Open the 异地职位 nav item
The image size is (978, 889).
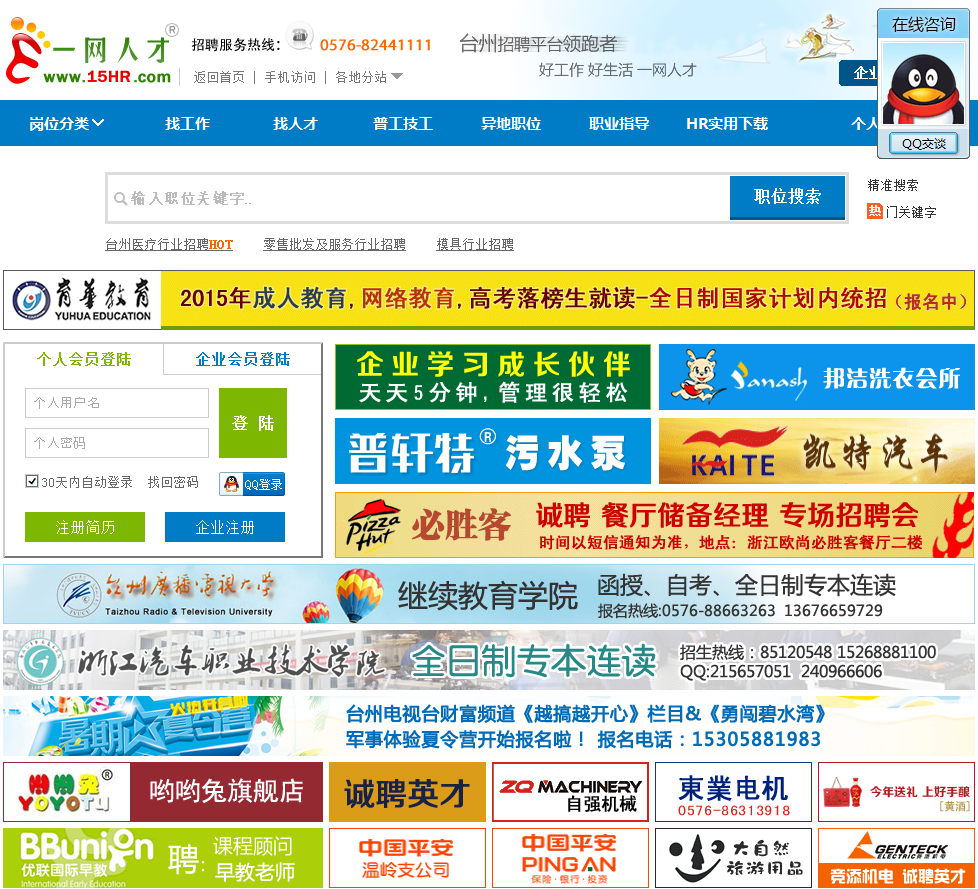[x=511, y=124]
